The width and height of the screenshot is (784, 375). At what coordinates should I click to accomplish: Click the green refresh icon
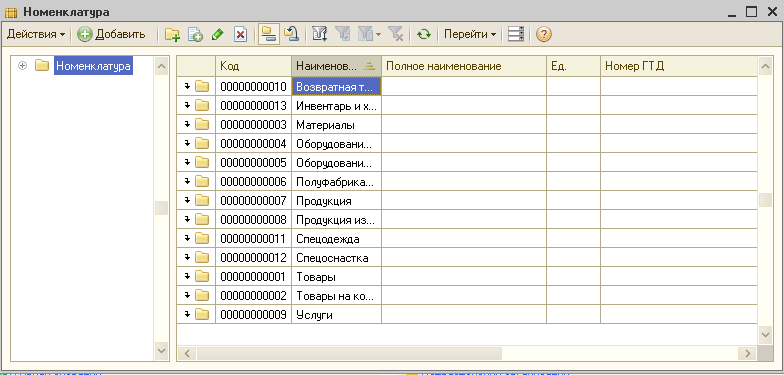(424, 34)
